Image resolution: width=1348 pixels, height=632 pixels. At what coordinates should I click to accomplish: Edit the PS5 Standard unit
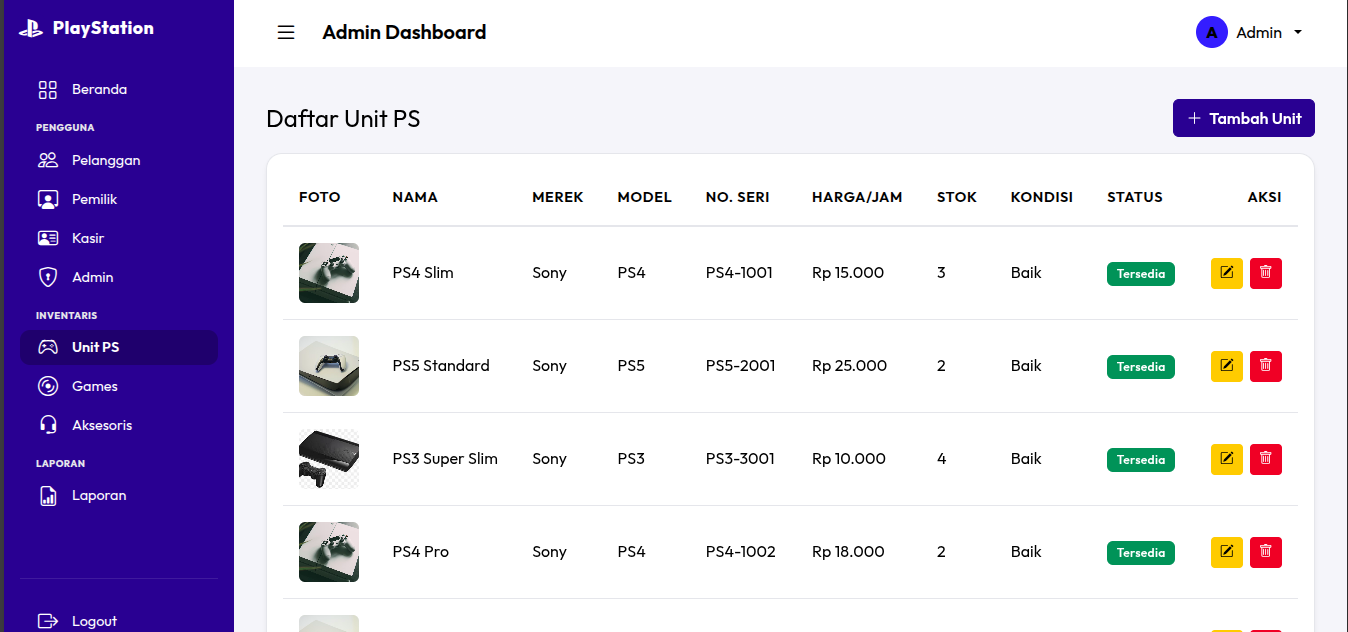click(x=1227, y=366)
